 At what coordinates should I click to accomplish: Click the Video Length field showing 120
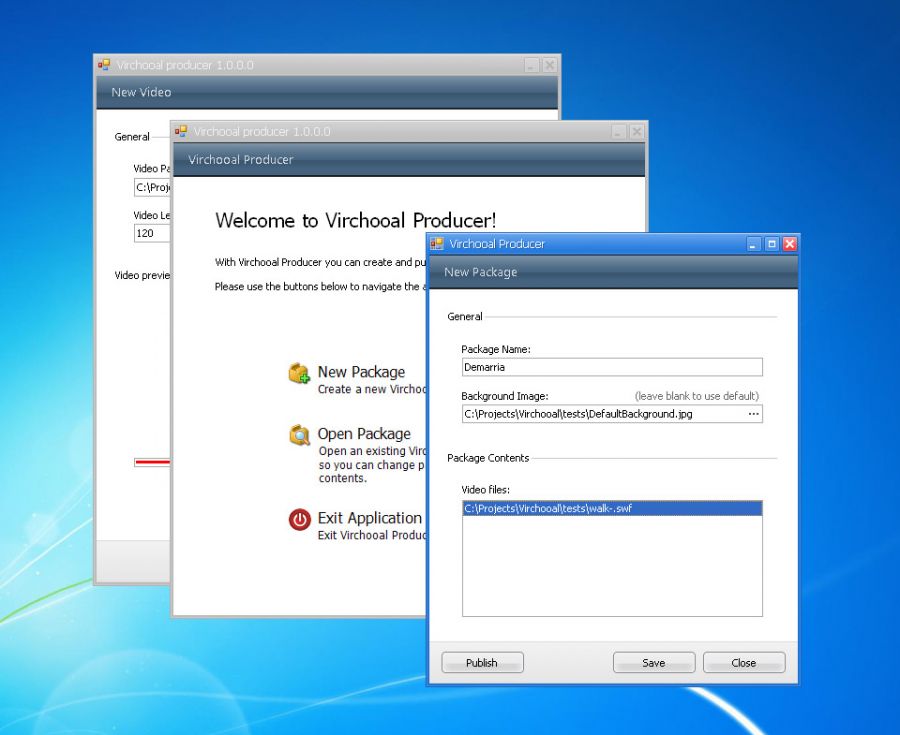(x=151, y=234)
